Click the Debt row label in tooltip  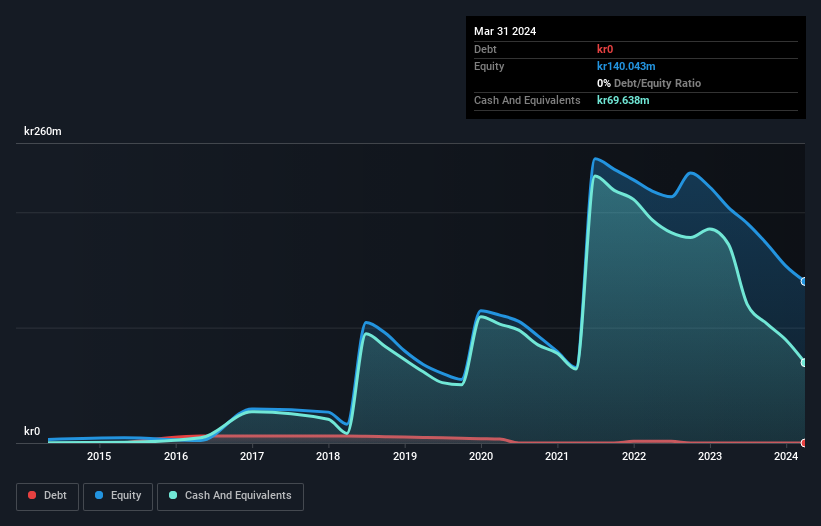(x=485, y=49)
